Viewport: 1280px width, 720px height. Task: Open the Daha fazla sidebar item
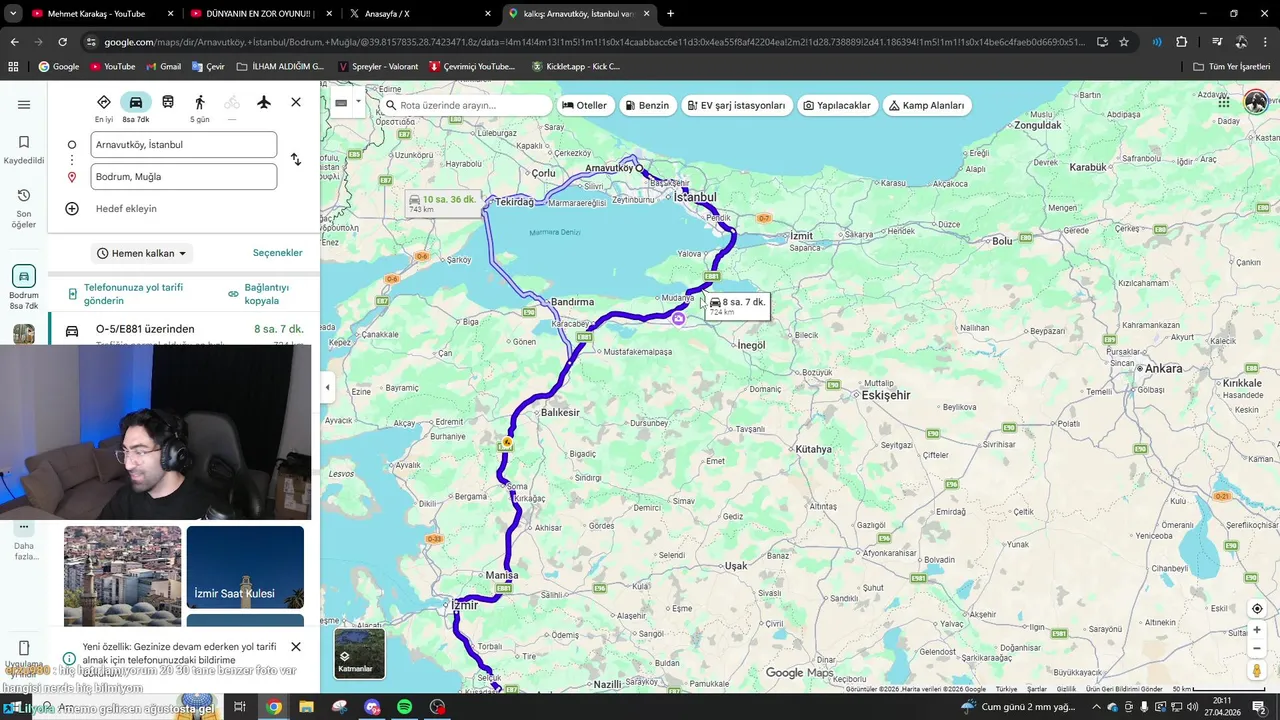24,541
